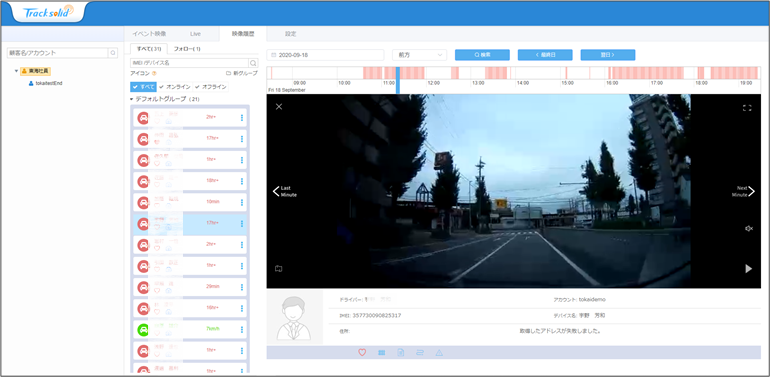Open the document report icon in bottom bar
This screenshot has width=770, height=377.
coord(400,352)
